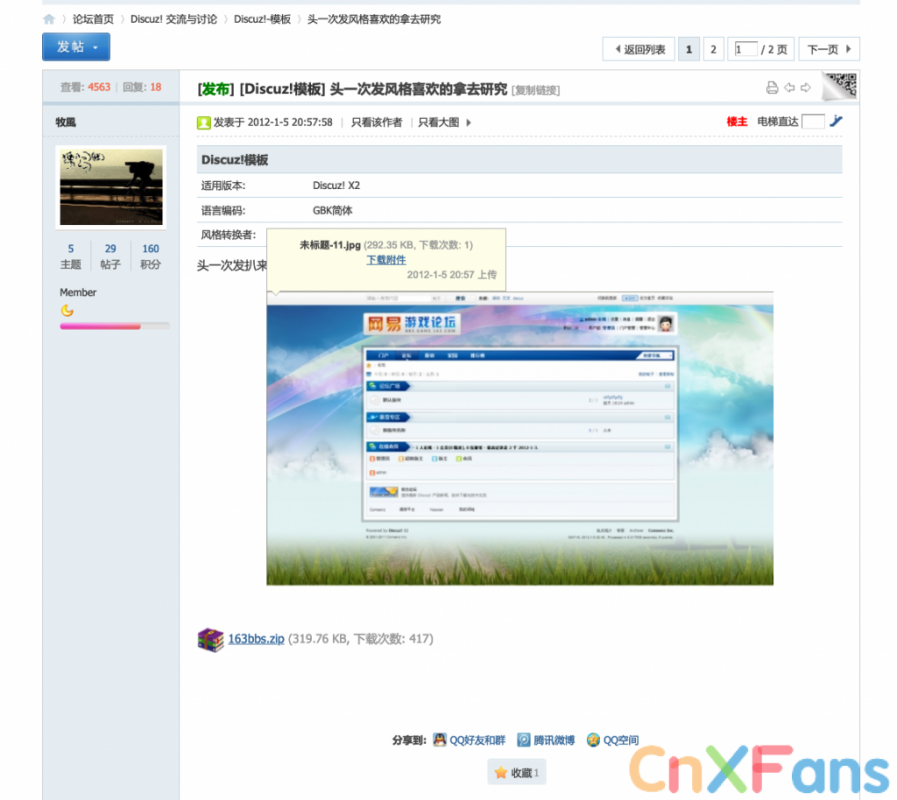Click 复制链接 copy link
The height and width of the screenshot is (800, 897).
tap(535, 90)
